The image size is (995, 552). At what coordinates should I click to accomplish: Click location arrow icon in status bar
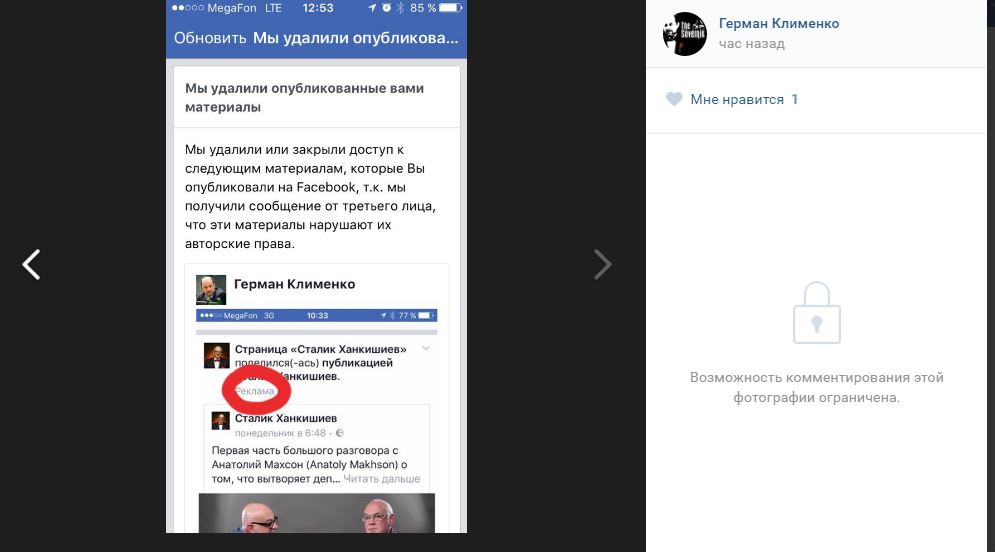click(372, 8)
